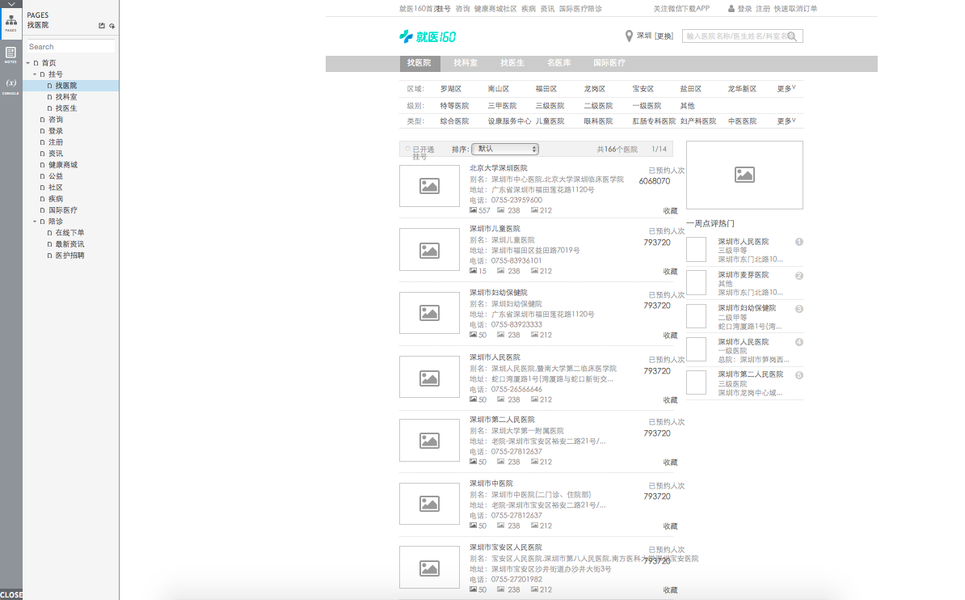Click image placeholder for 北京大学深圳医院
The image size is (965, 600).
(430, 186)
